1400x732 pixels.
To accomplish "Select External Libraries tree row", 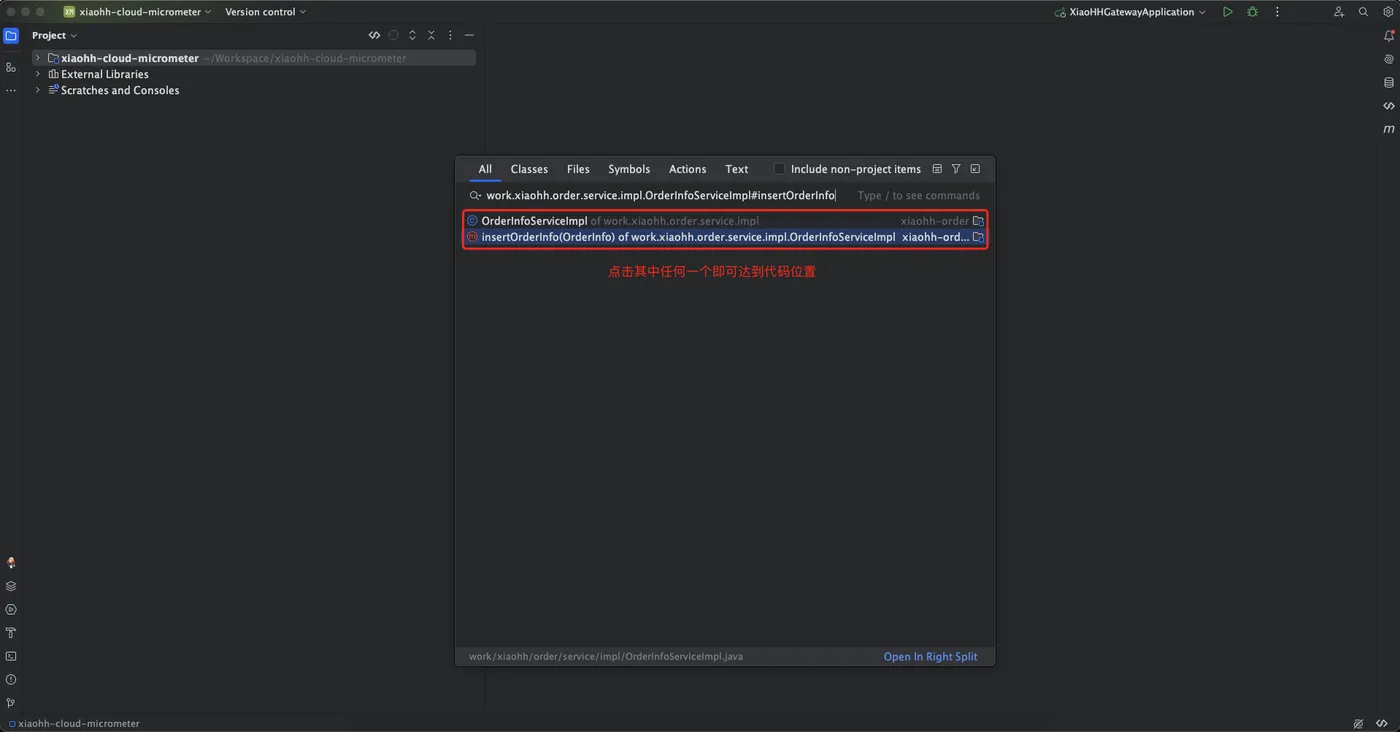I will [x=254, y=74].
